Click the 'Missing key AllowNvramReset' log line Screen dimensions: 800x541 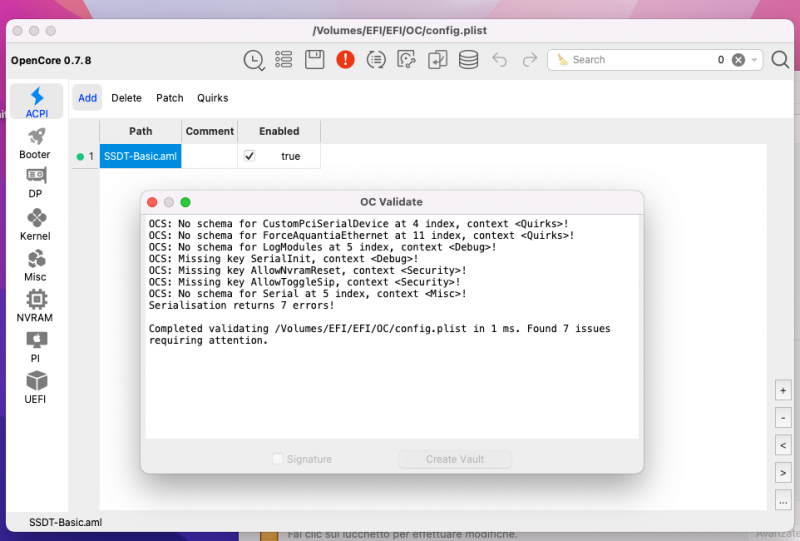[x=308, y=270]
